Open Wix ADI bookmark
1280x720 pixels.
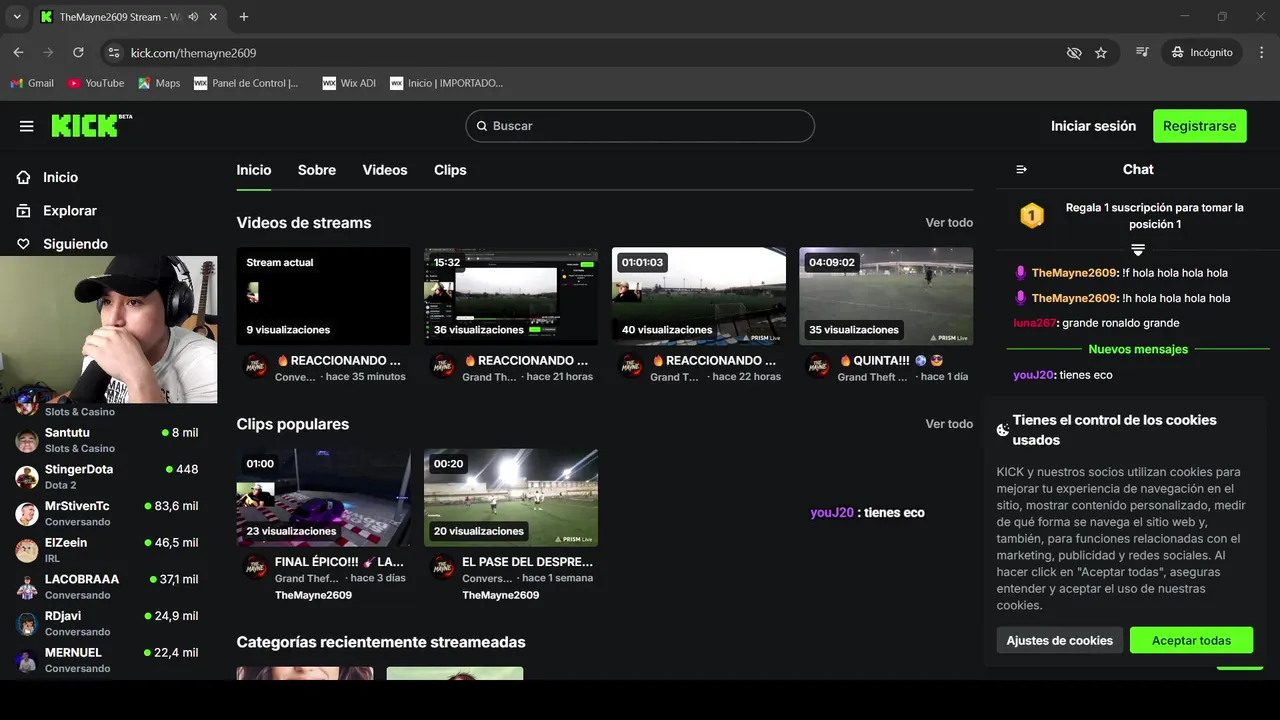349,83
